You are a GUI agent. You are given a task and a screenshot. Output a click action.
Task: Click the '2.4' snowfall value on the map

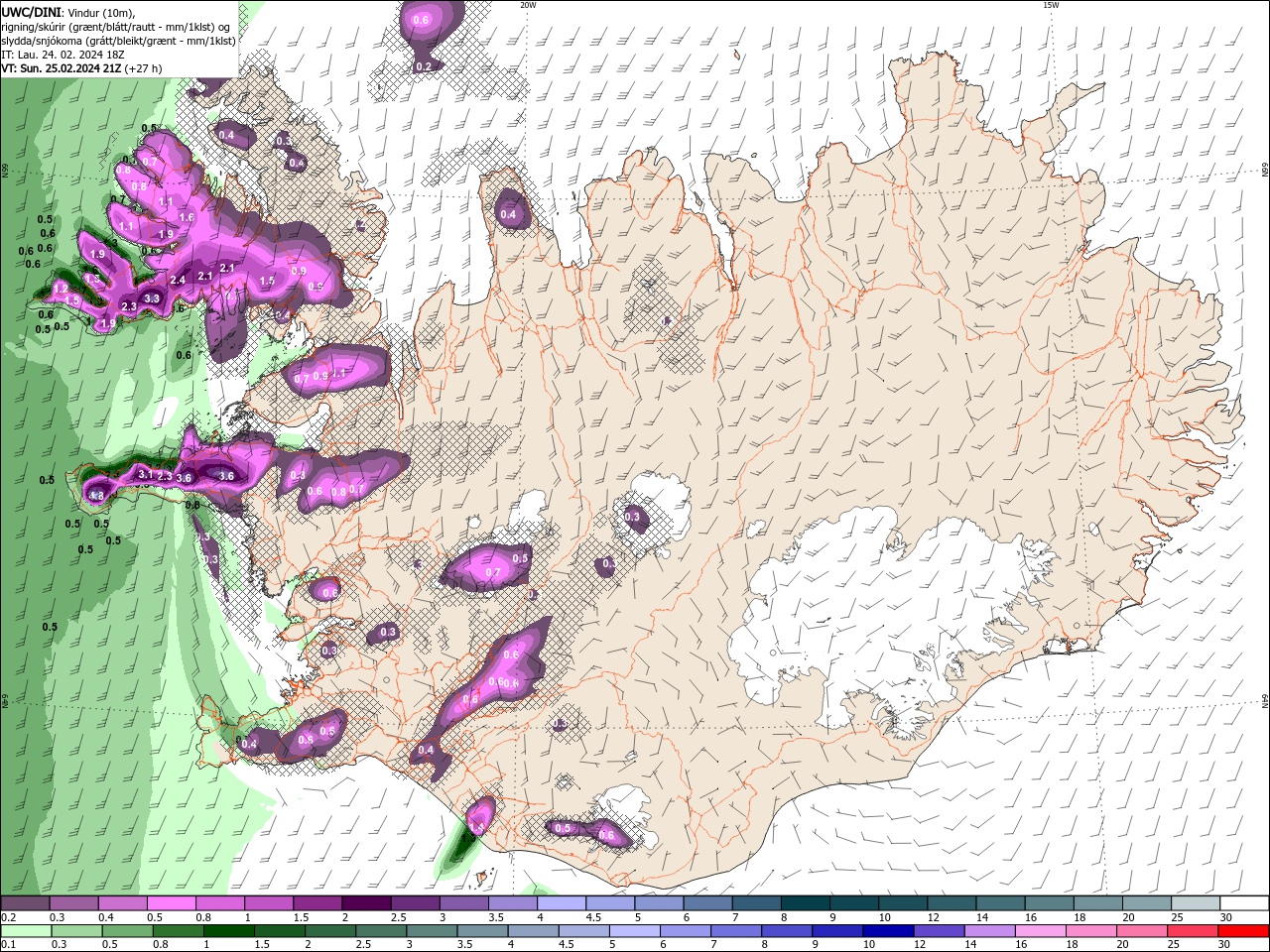pyautogui.click(x=178, y=280)
